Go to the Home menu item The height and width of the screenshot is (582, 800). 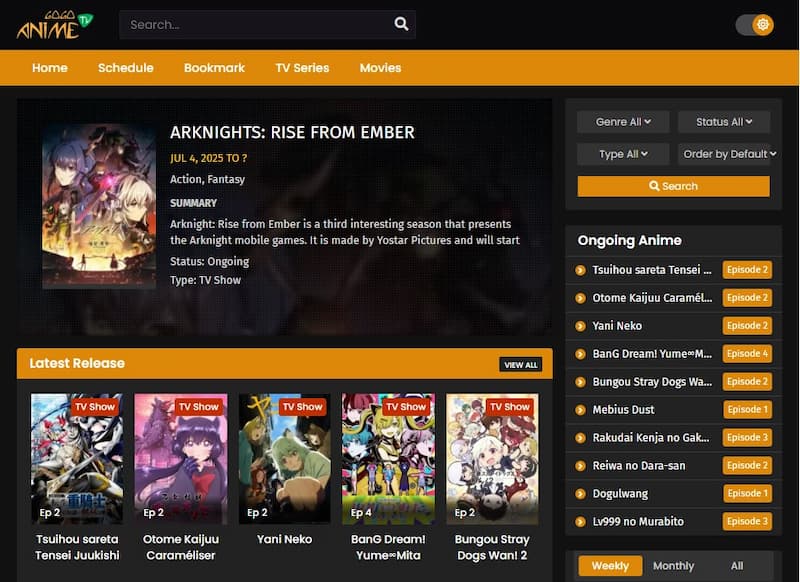[50, 68]
